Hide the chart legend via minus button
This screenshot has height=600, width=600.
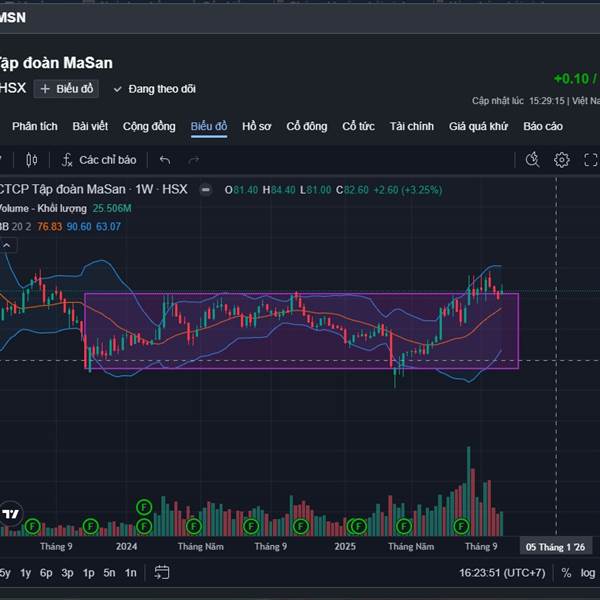point(205,189)
